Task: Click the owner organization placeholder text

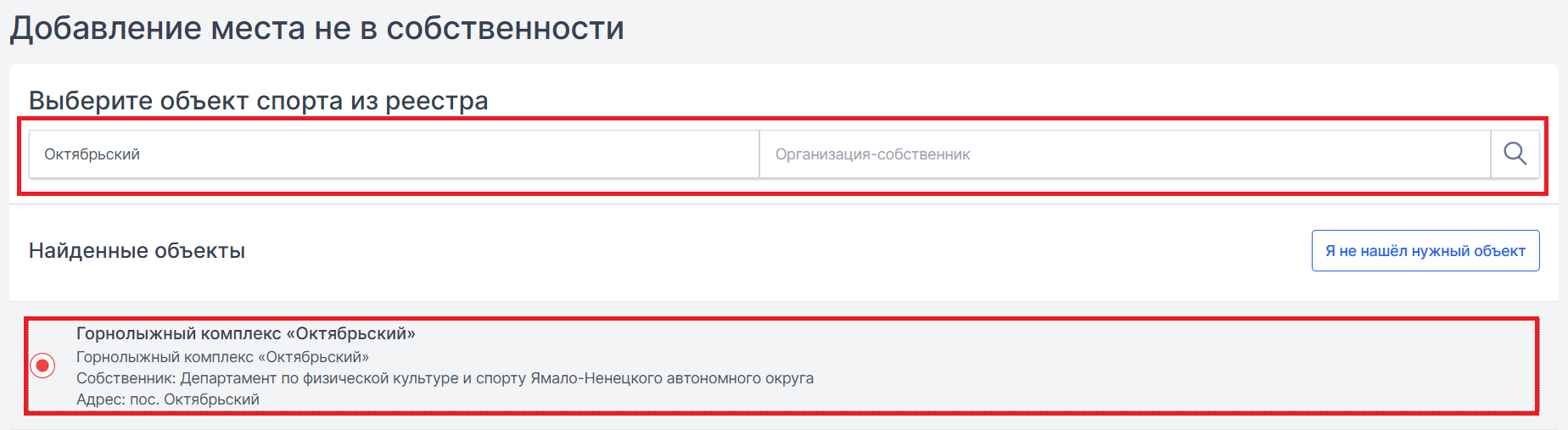Action: pos(872,154)
